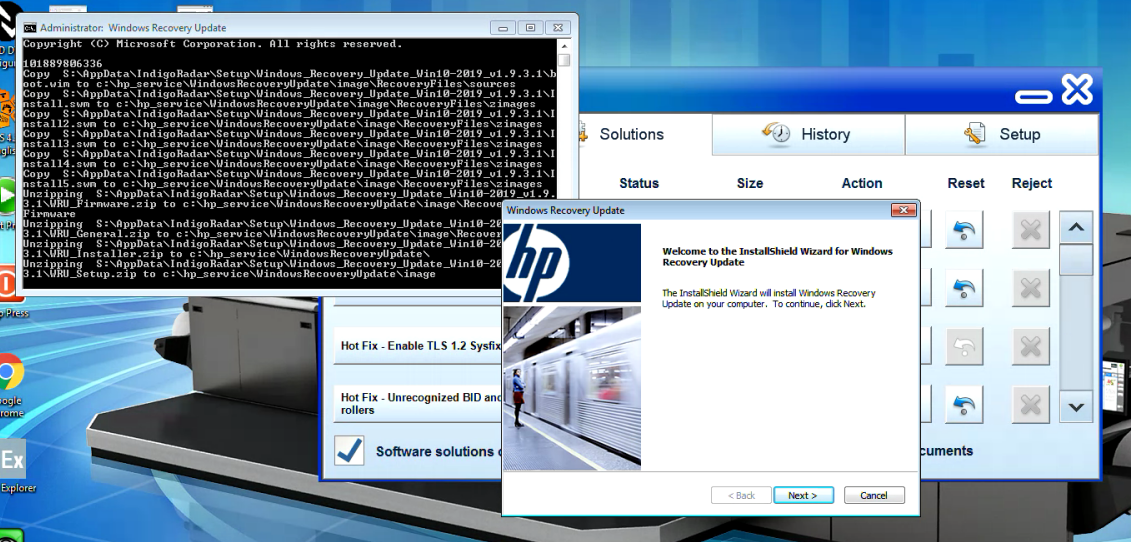Viewport: 1131px width, 542px height.
Task: Open the Setup tab
Action: [1002, 134]
